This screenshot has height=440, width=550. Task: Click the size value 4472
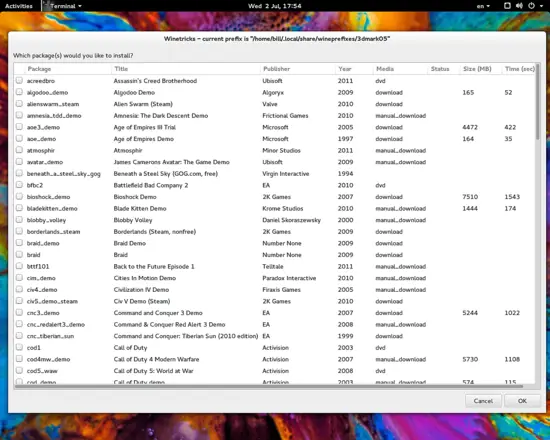[470, 127]
